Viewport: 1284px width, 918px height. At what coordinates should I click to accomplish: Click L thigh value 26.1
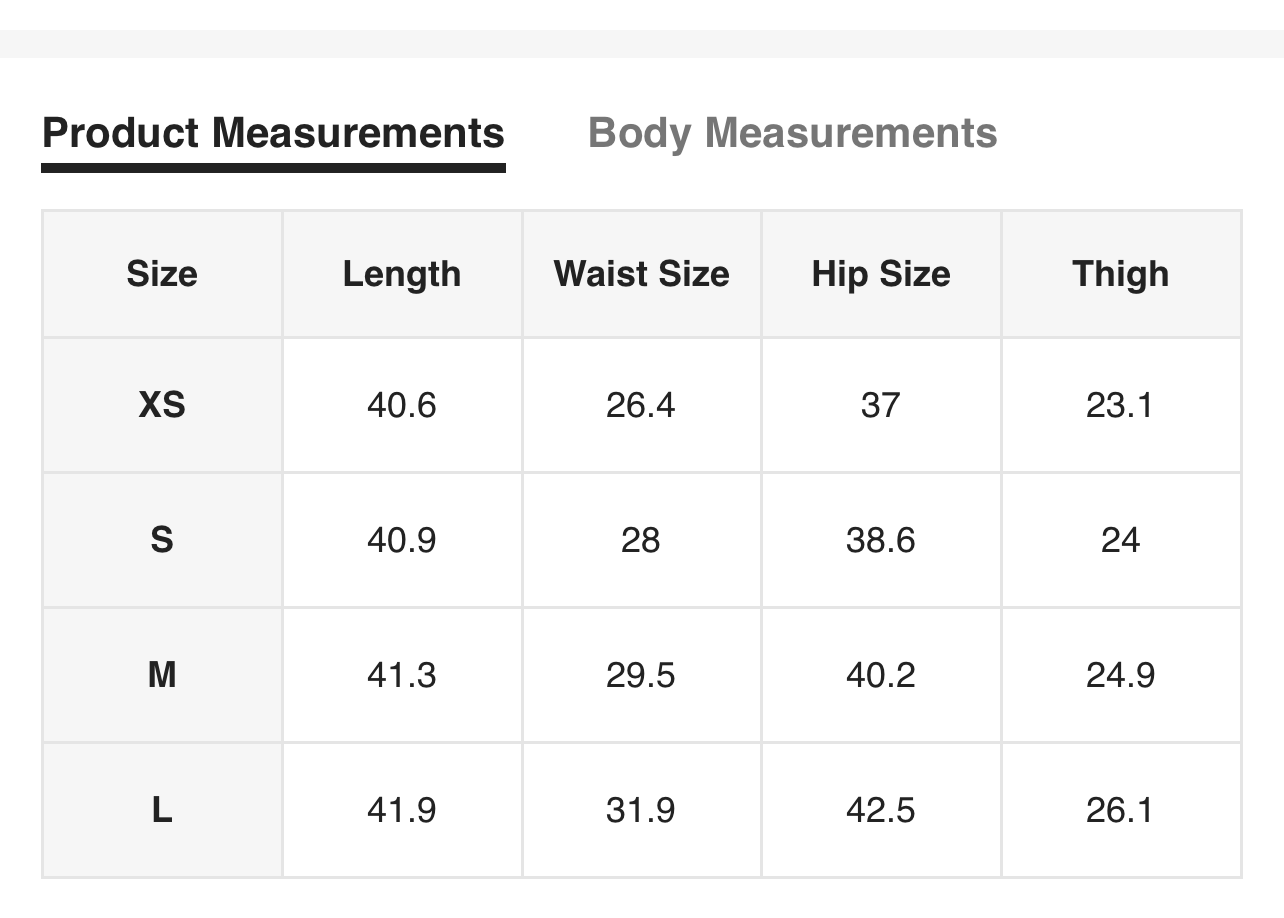point(1120,810)
